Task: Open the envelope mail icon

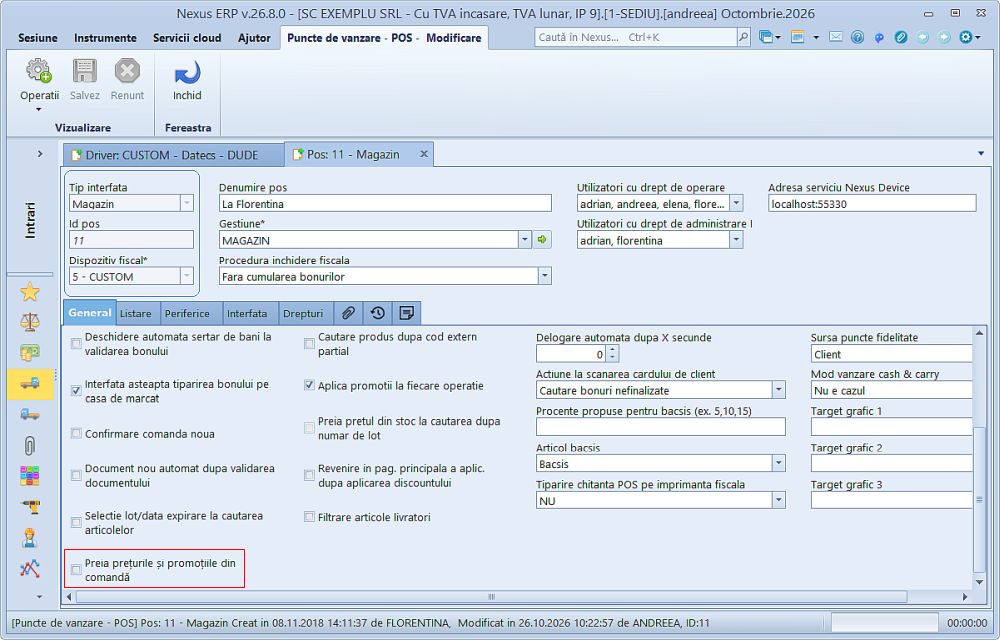Action: tap(835, 37)
